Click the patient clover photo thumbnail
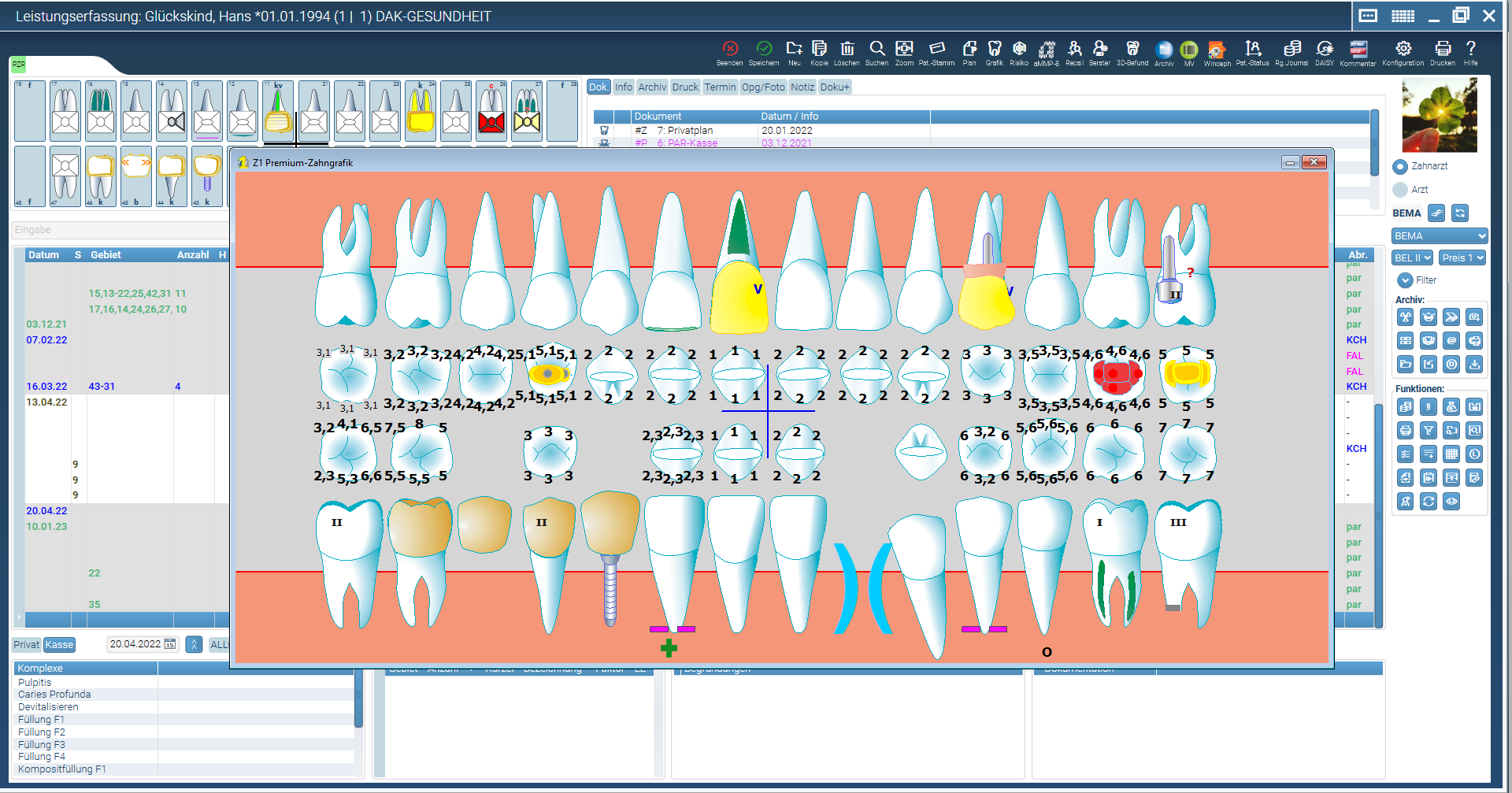 pyautogui.click(x=1440, y=116)
